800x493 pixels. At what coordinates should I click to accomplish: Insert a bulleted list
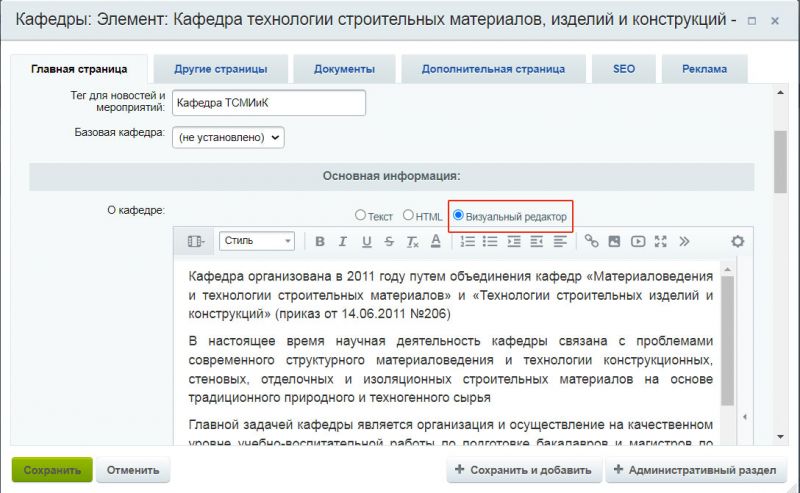pos(490,241)
